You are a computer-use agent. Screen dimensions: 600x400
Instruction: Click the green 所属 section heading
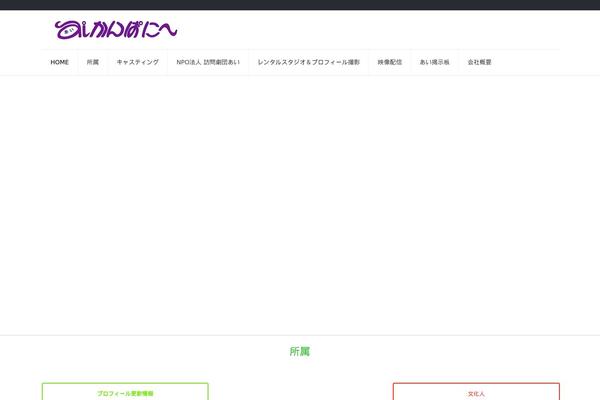tap(300, 351)
